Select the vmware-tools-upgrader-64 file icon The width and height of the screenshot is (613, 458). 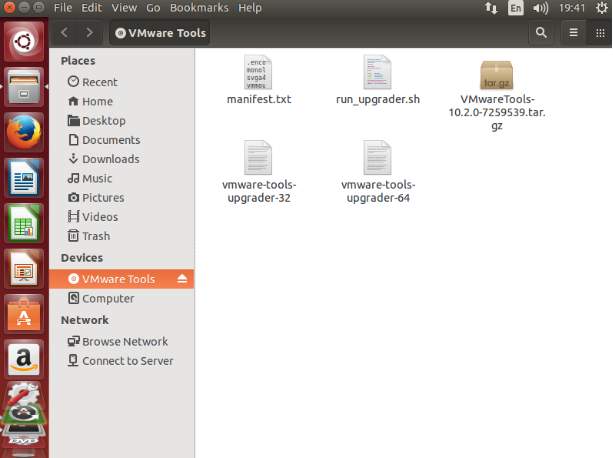[377, 157]
